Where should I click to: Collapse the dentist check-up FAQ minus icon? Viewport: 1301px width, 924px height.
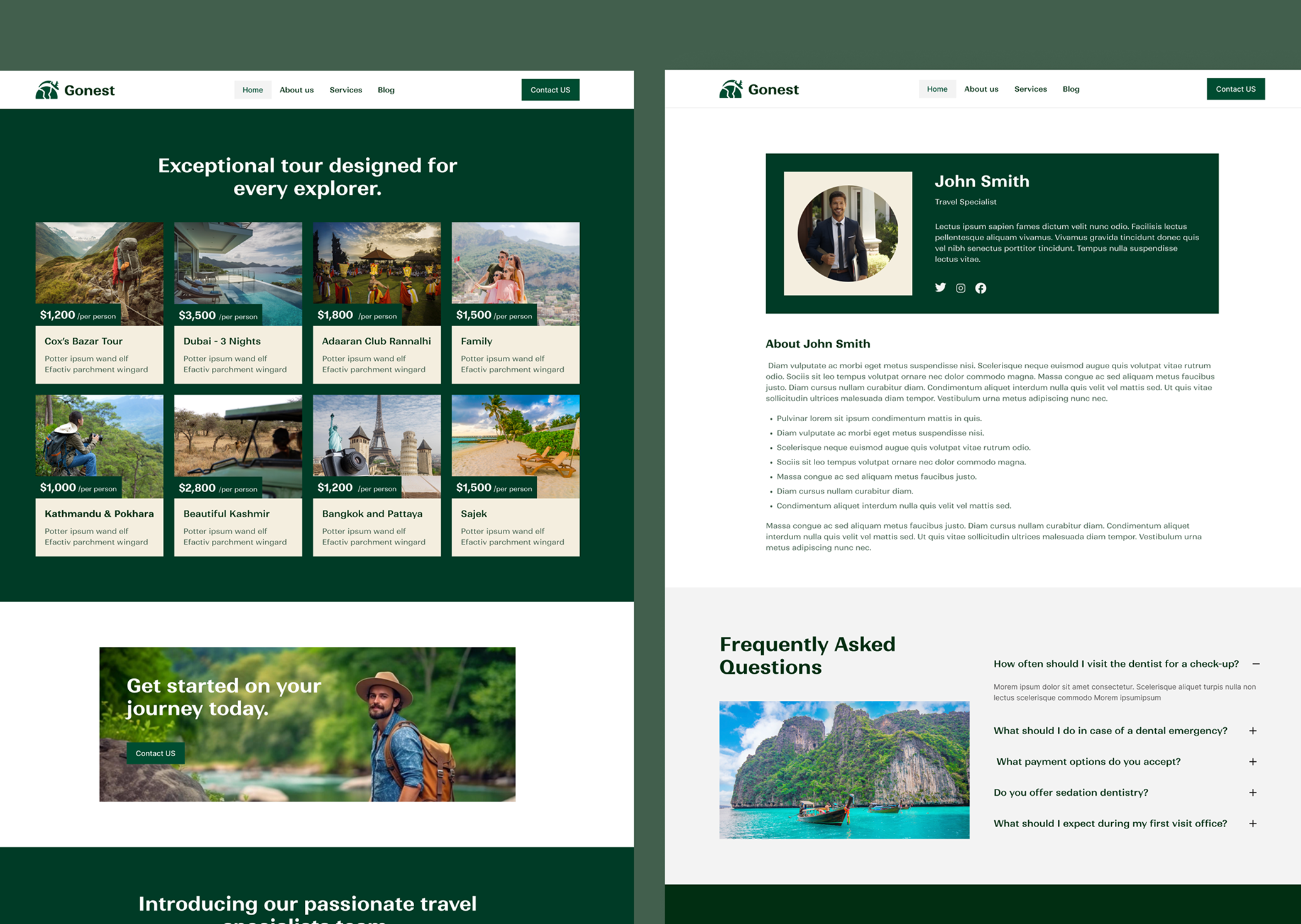[1256, 664]
